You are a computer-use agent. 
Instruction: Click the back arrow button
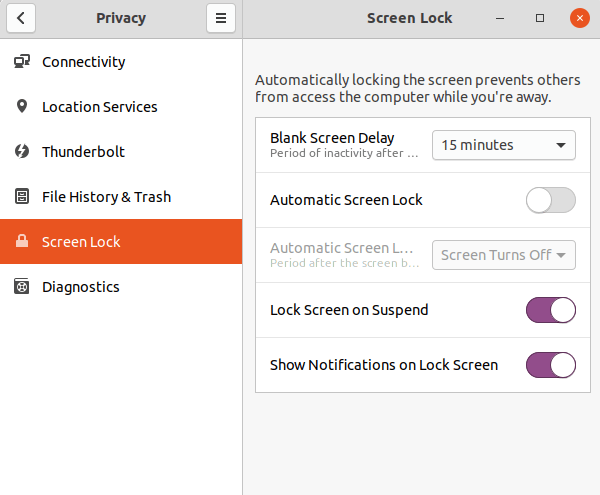pyautogui.click(x=21, y=18)
